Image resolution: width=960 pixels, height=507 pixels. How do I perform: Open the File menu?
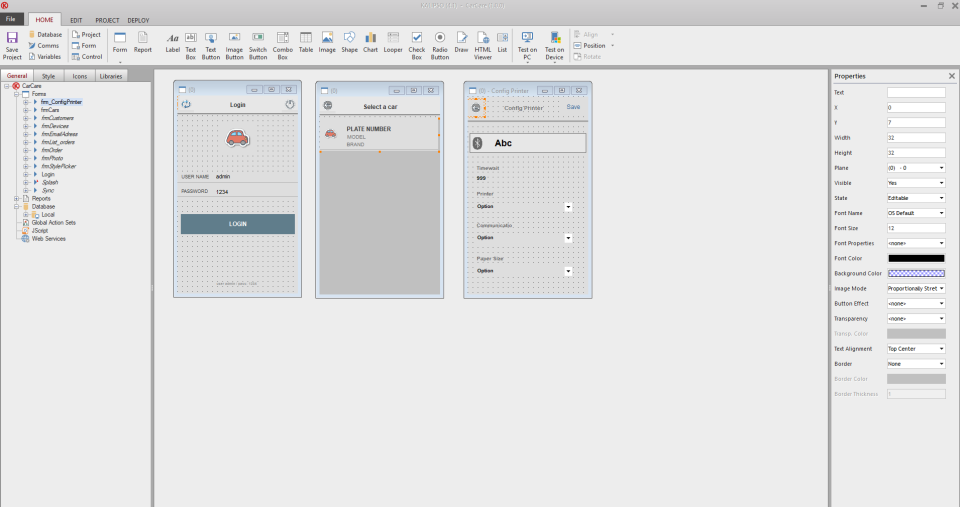(x=11, y=19)
